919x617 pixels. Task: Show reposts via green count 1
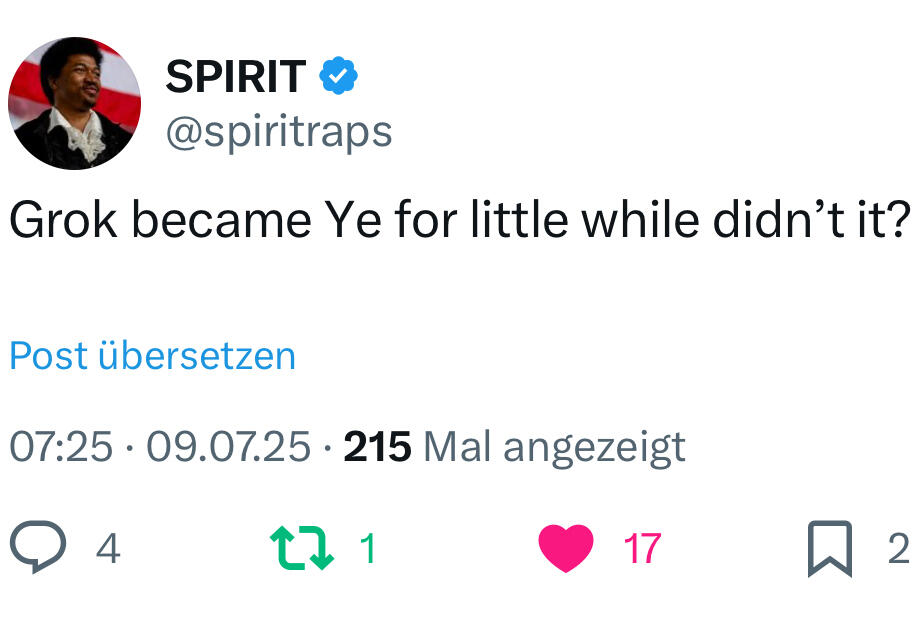tap(367, 549)
